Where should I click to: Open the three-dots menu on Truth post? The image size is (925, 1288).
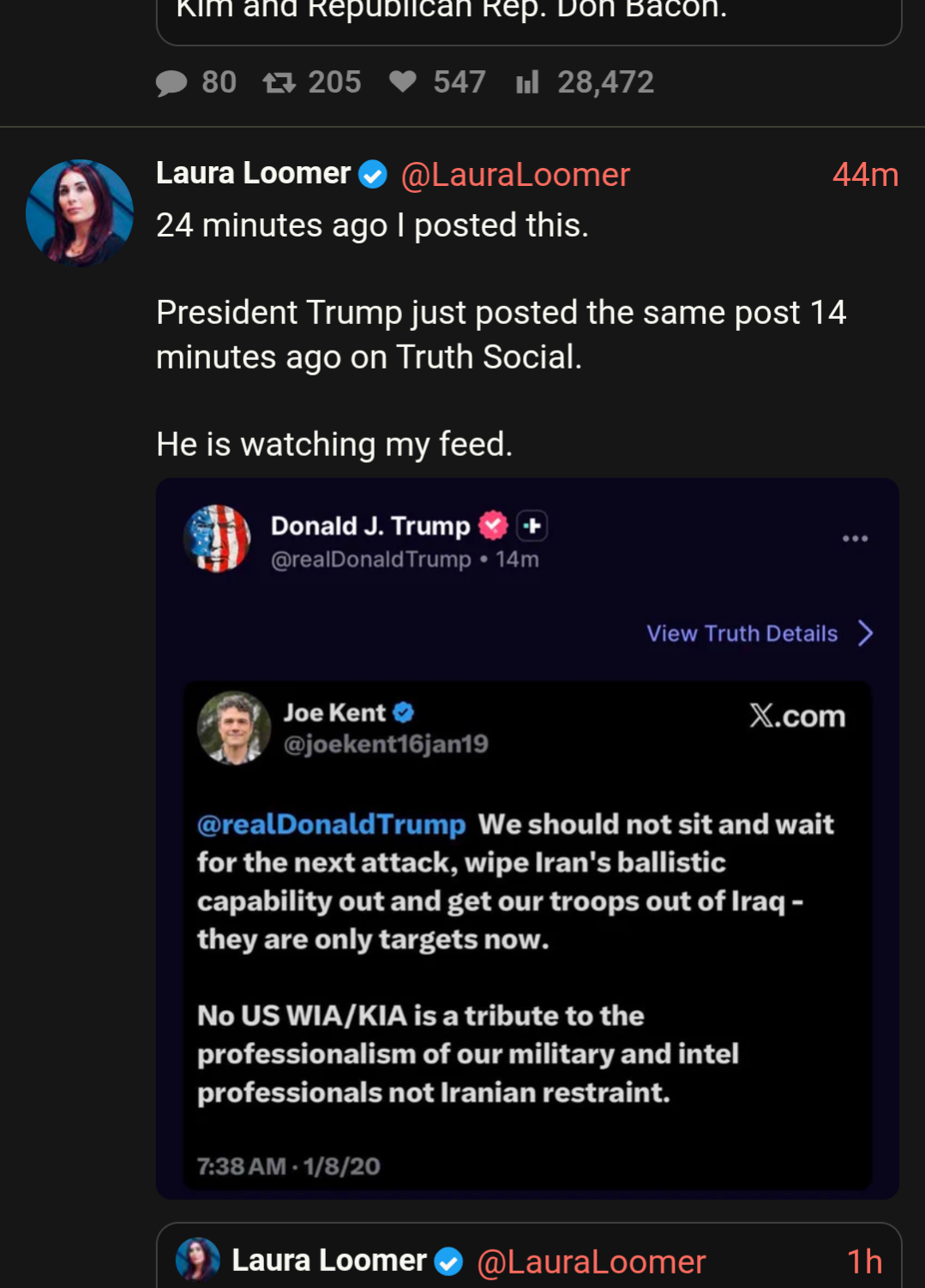[855, 538]
